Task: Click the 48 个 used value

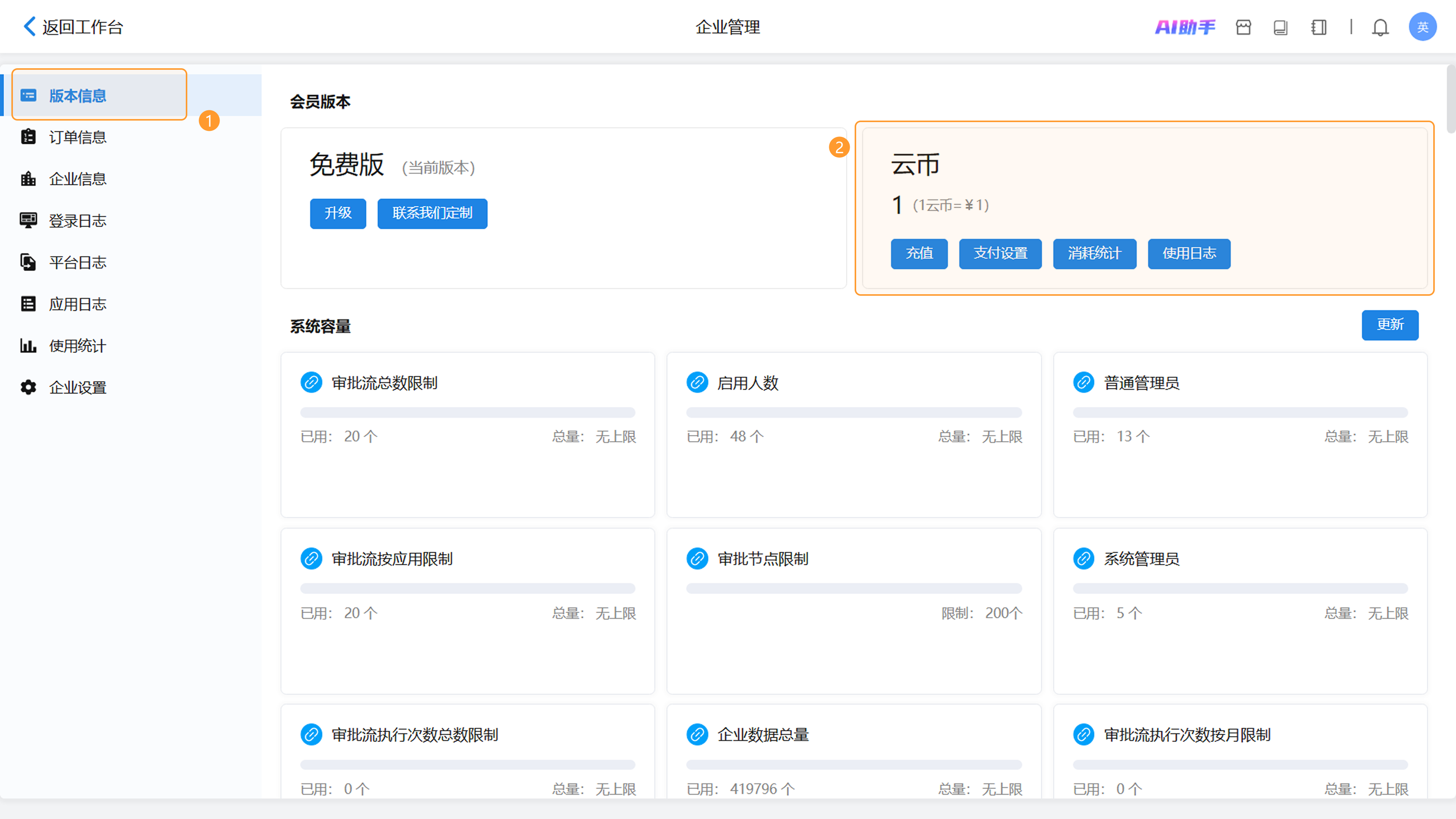Action: (x=747, y=436)
